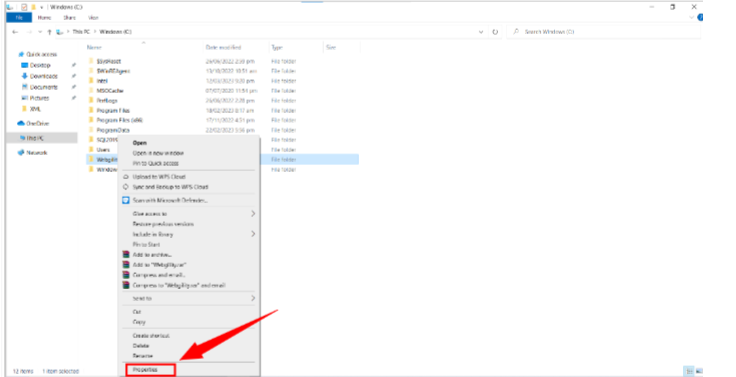This screenshot has height=377, width=736.
Task: Select the Program Files (x86) folder
Action: [119, 120]
